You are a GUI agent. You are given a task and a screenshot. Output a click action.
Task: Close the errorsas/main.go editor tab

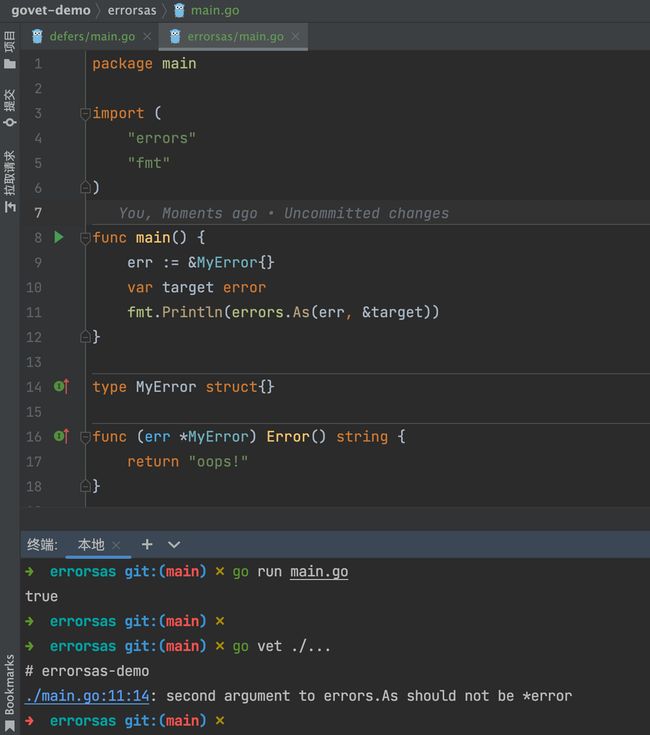click(x=295, y=36)
